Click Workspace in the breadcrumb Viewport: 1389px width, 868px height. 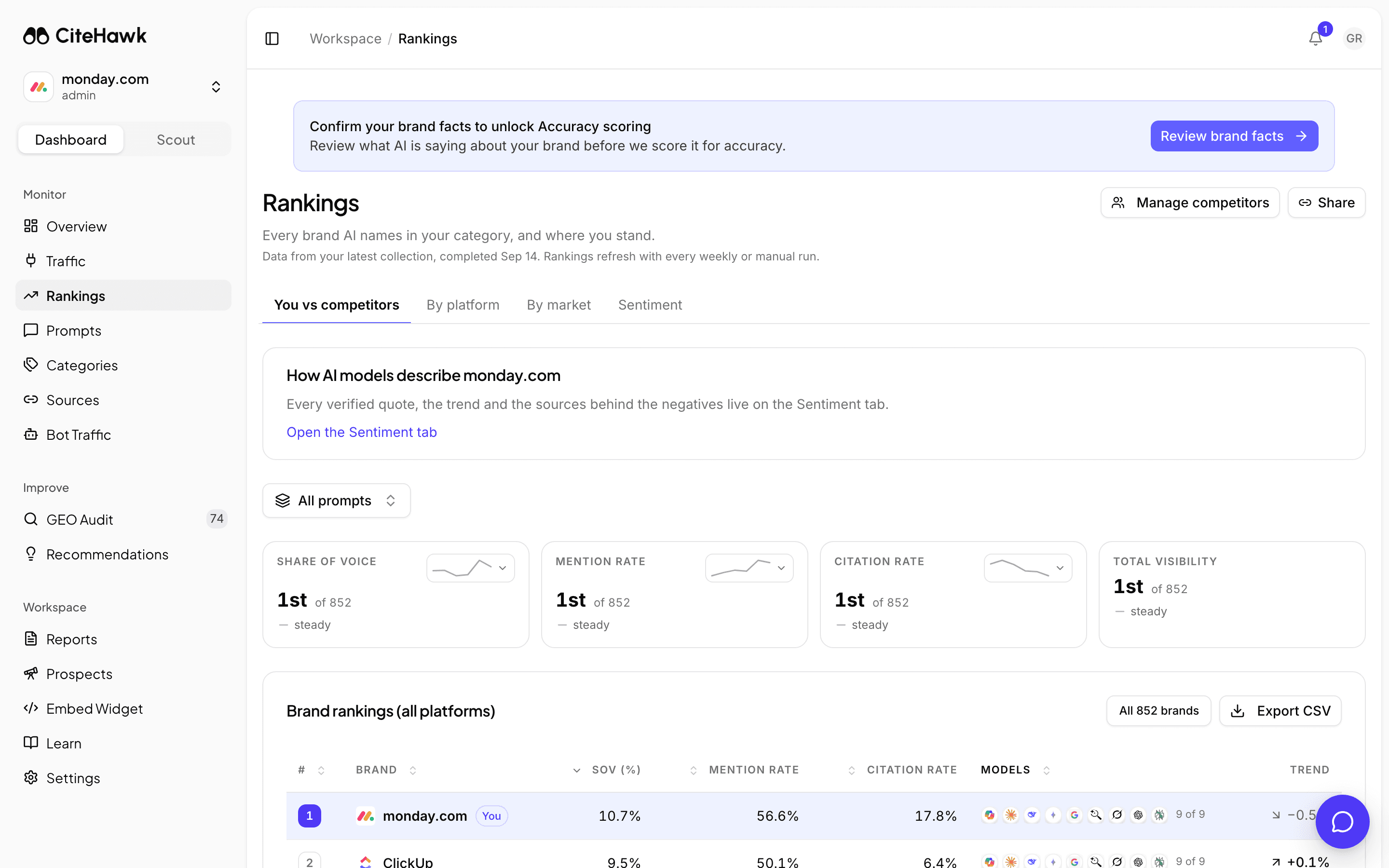[x=345, y=39]
